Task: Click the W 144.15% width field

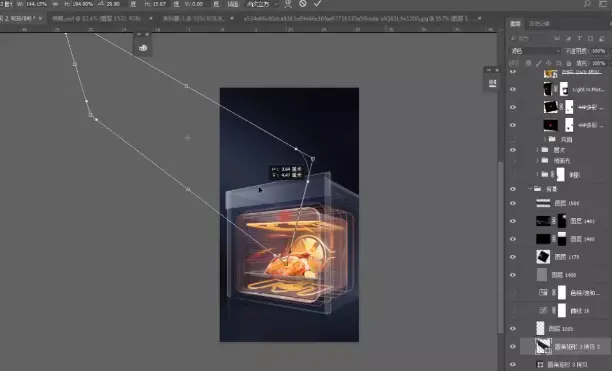Action: (x=36, y=4)
